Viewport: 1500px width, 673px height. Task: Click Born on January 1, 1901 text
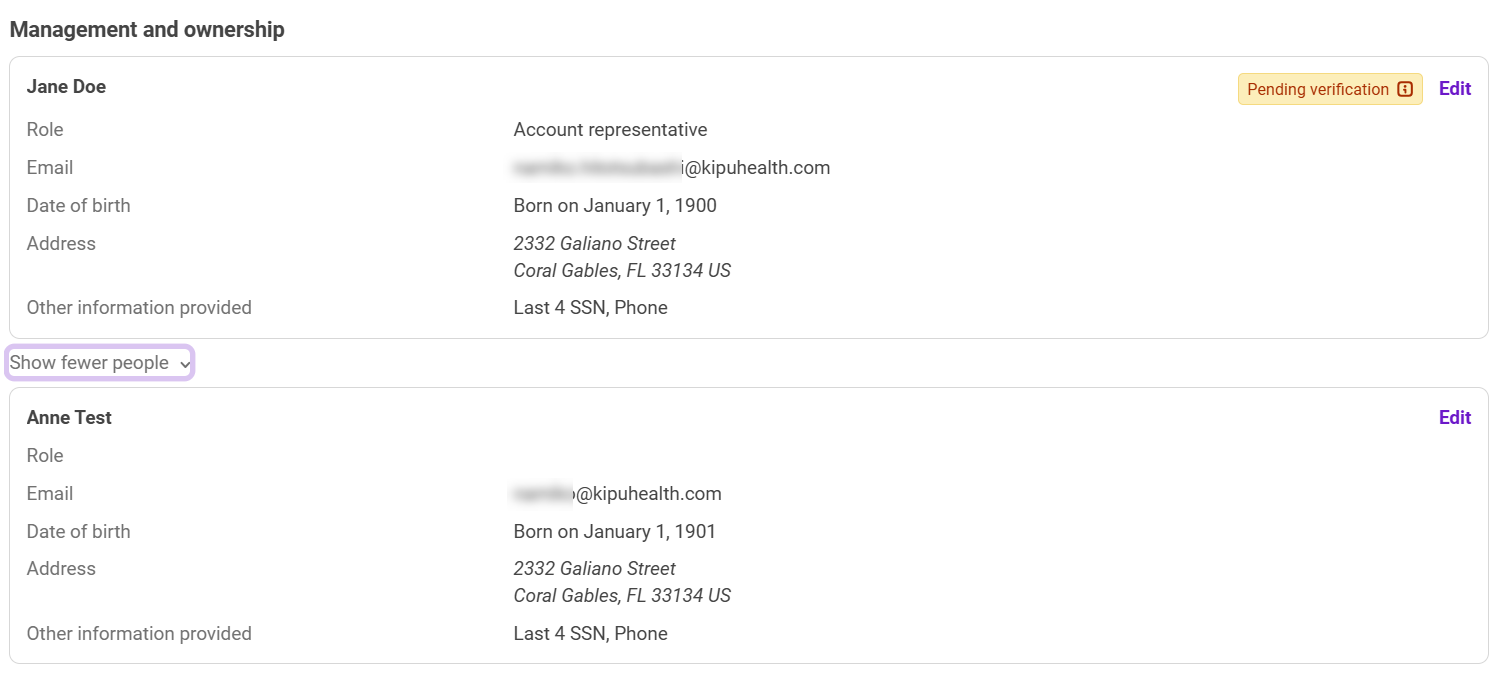[615, 531]
